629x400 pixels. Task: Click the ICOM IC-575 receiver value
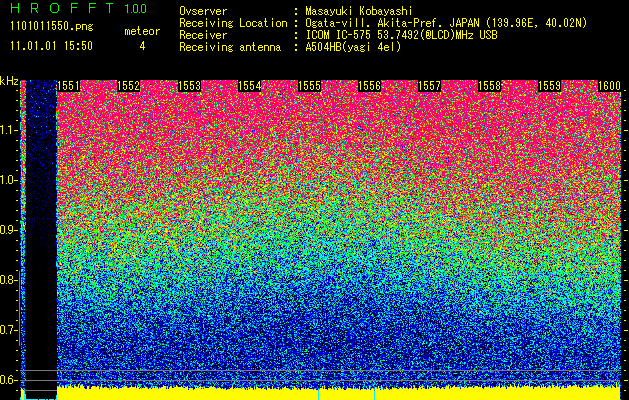tap(401, 35)
